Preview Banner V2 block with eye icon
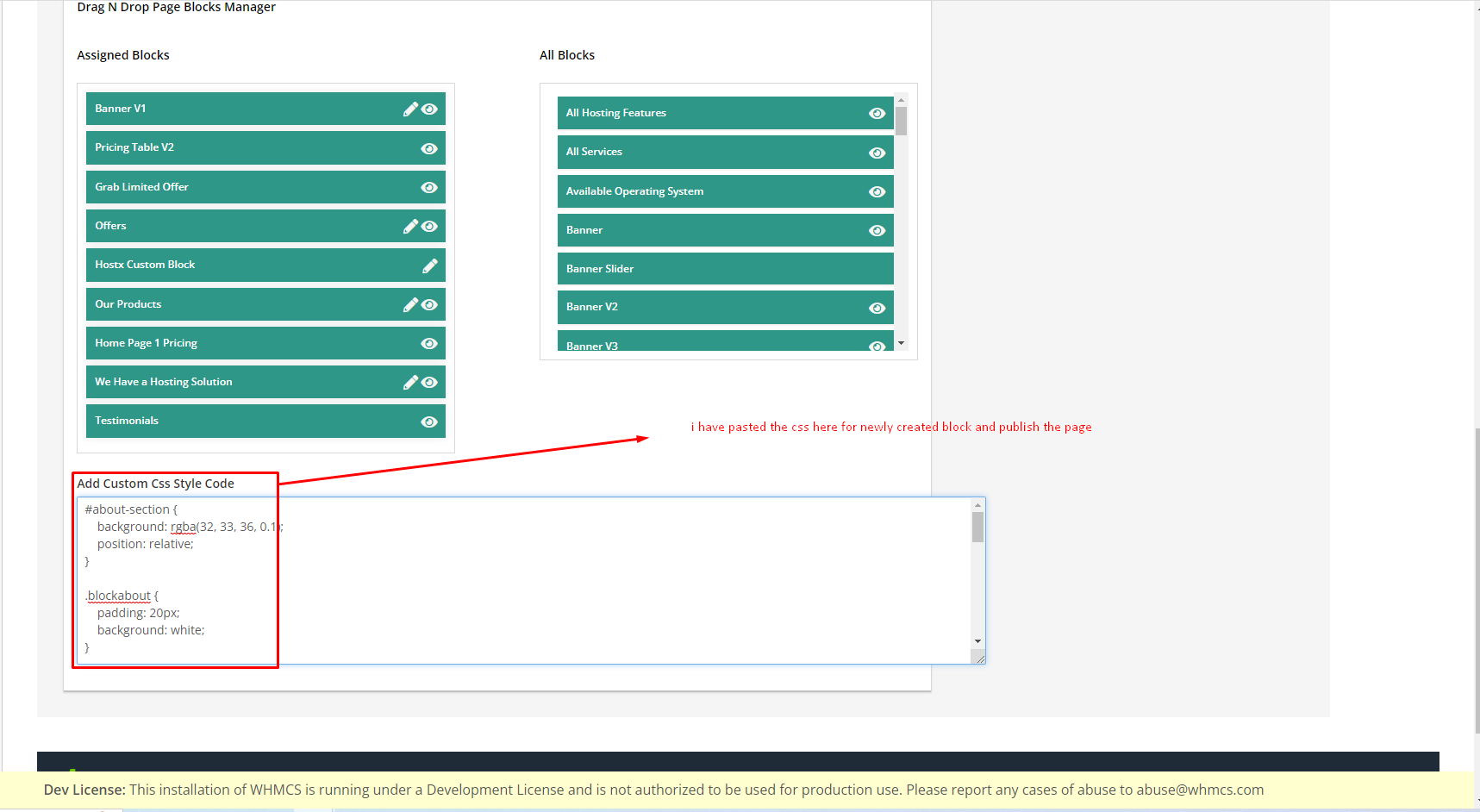1480x812 pixels. click(x=877, y=308)
